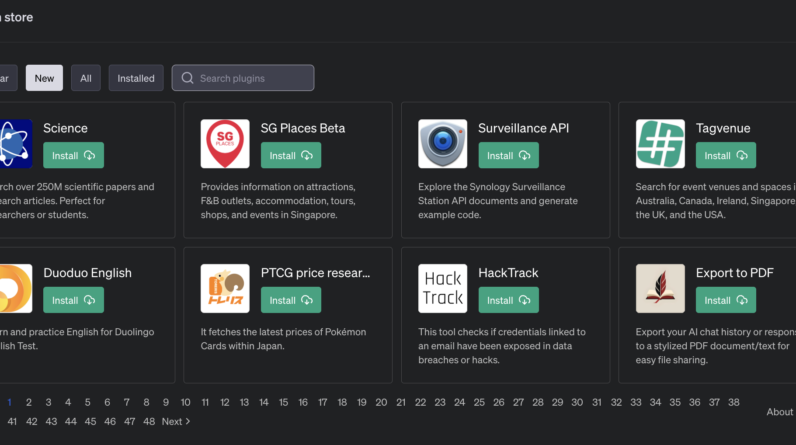
Task: Click the SG Places Beta pin logo
Action: point(225,144)
